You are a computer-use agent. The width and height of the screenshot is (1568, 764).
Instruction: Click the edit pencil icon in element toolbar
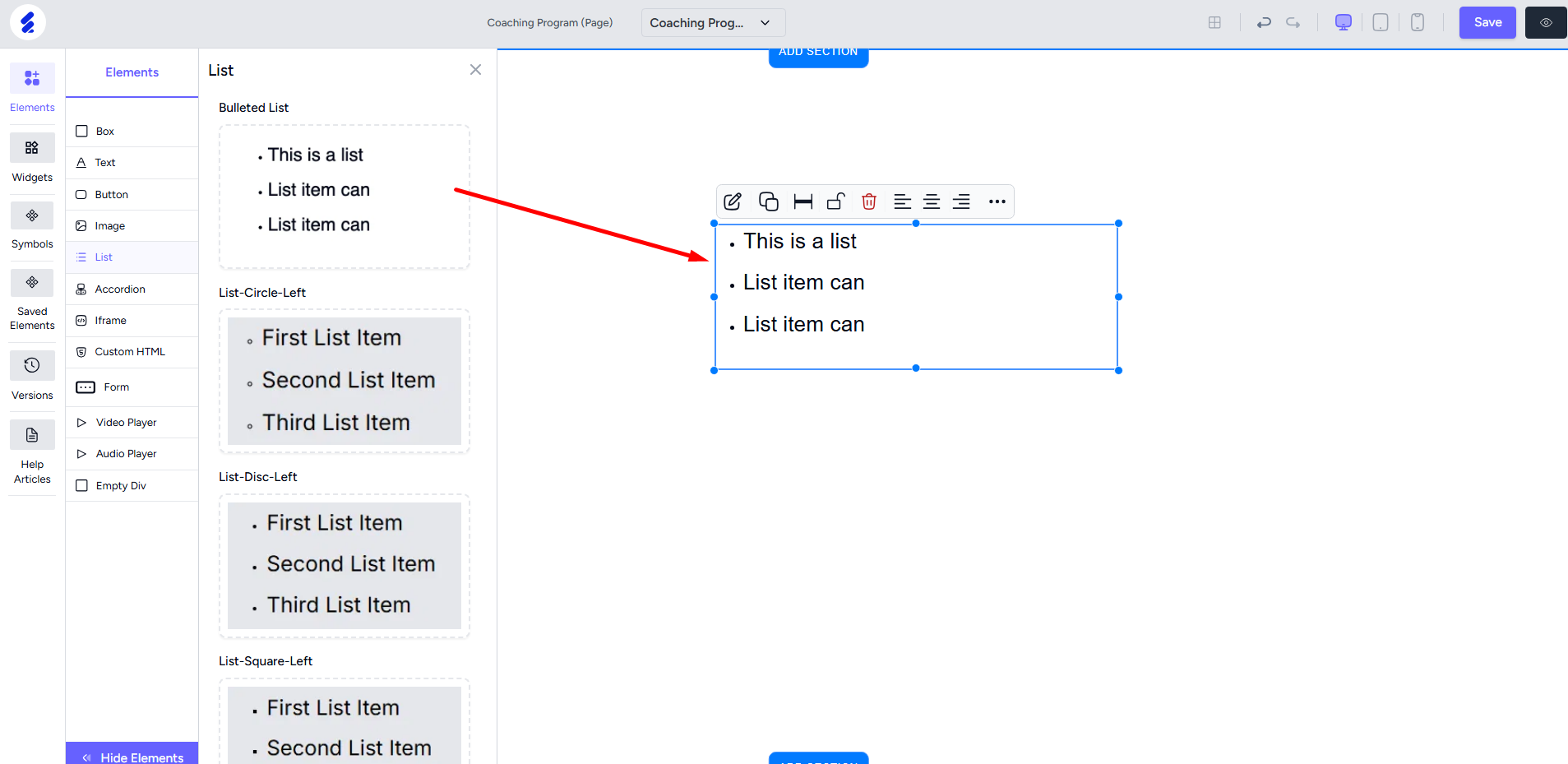tap(733, 201)
